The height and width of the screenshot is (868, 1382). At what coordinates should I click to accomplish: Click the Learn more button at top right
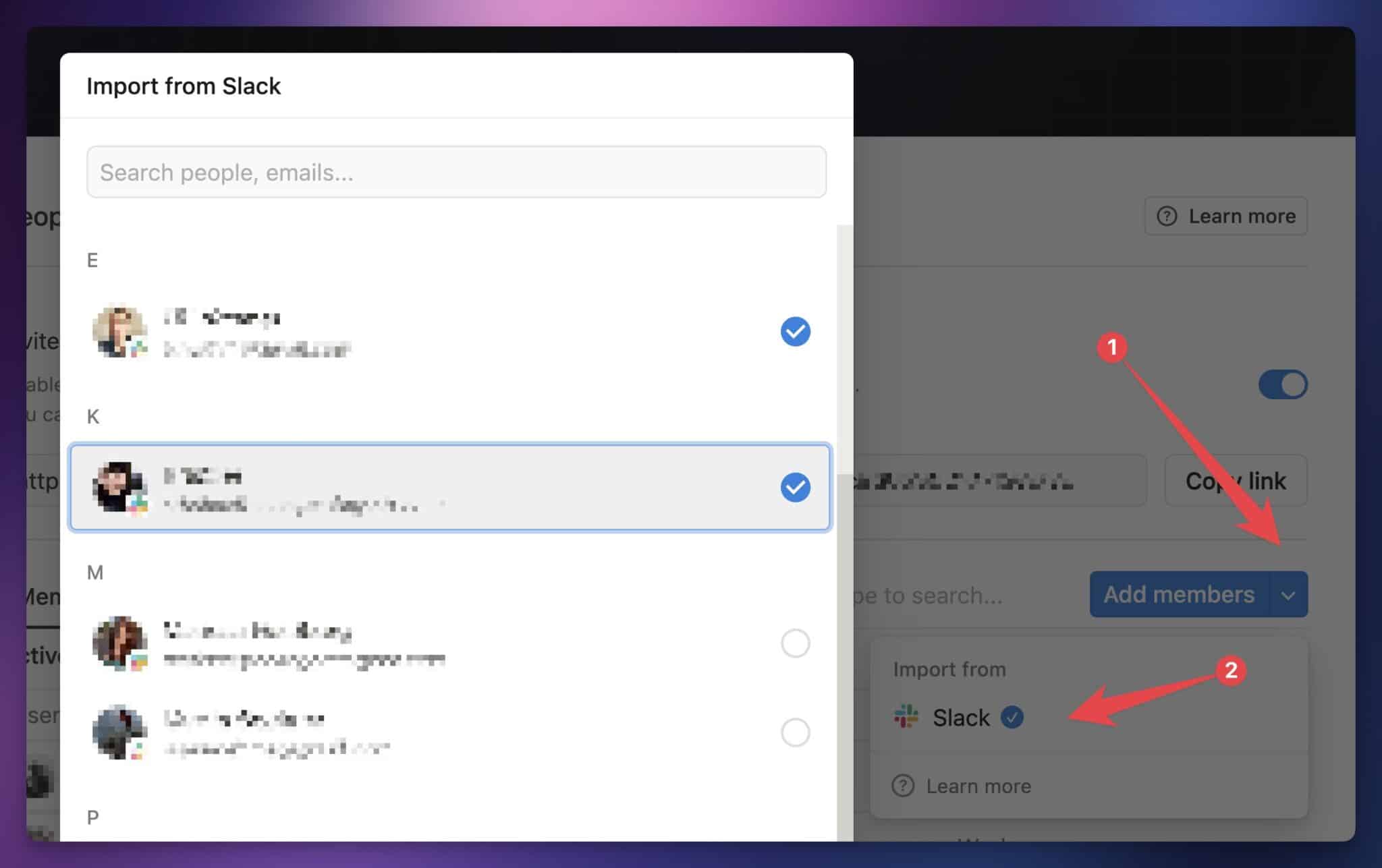(1226, 216)
